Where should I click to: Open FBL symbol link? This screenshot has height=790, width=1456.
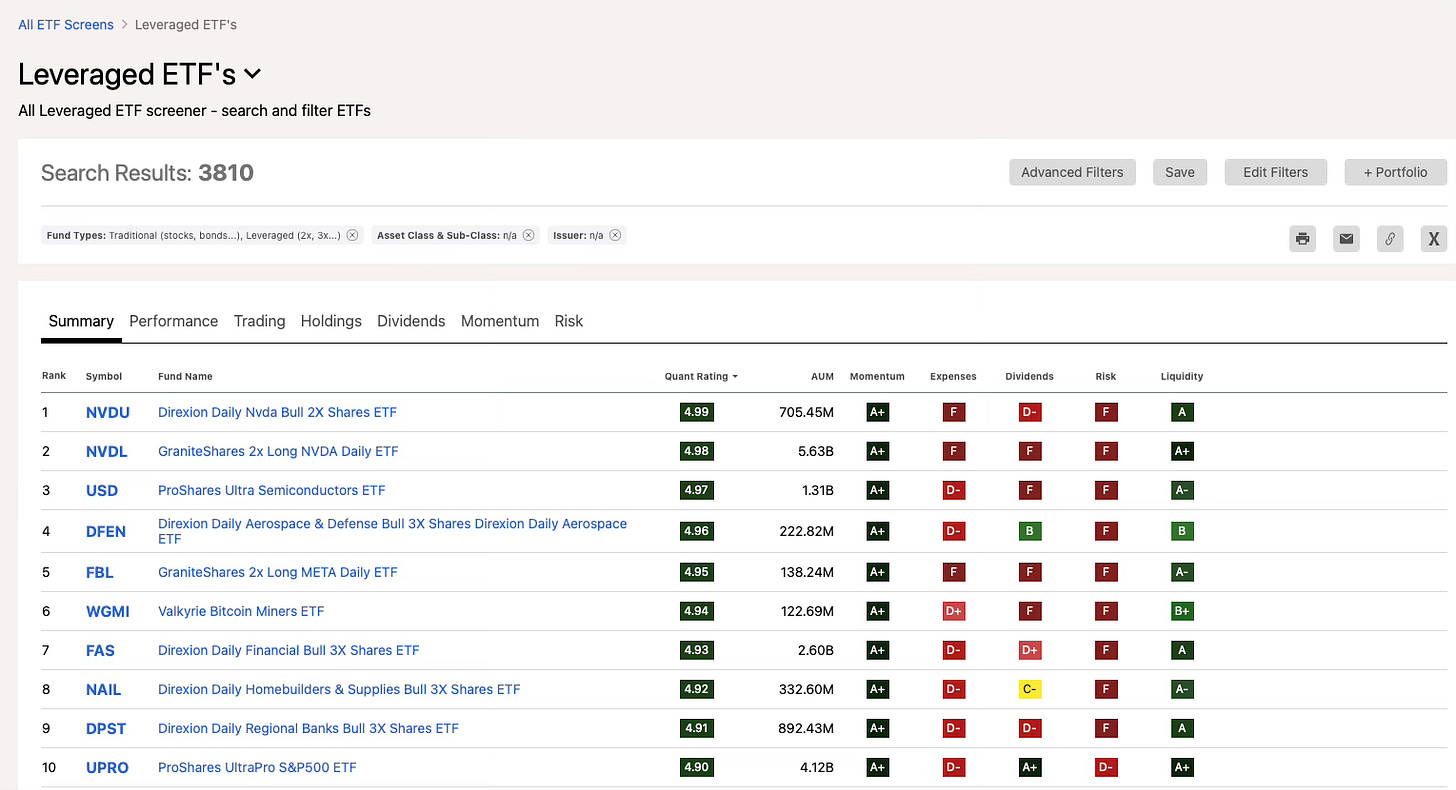[100, 572]
